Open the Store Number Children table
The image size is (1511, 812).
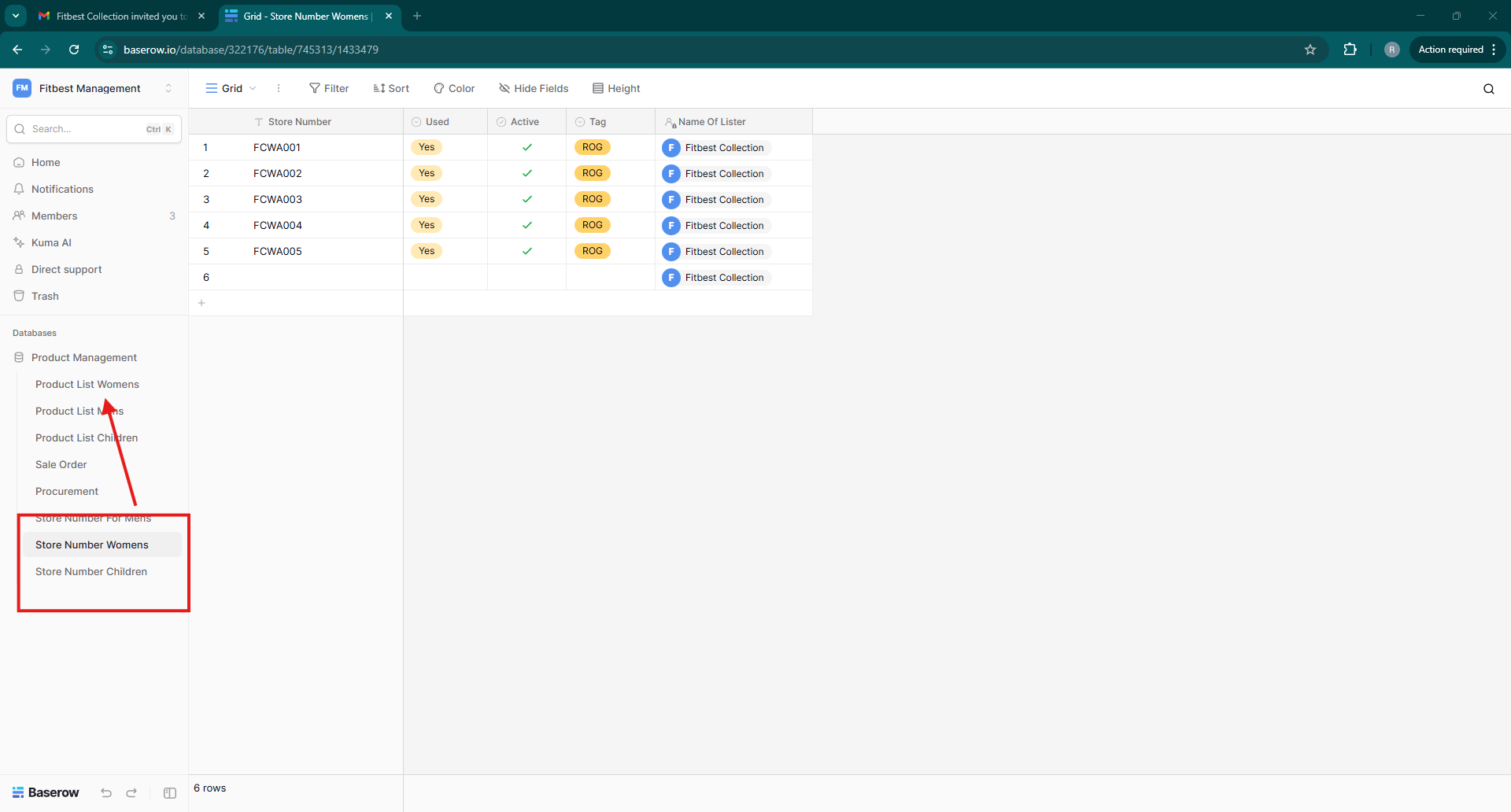tap(91, 571)
